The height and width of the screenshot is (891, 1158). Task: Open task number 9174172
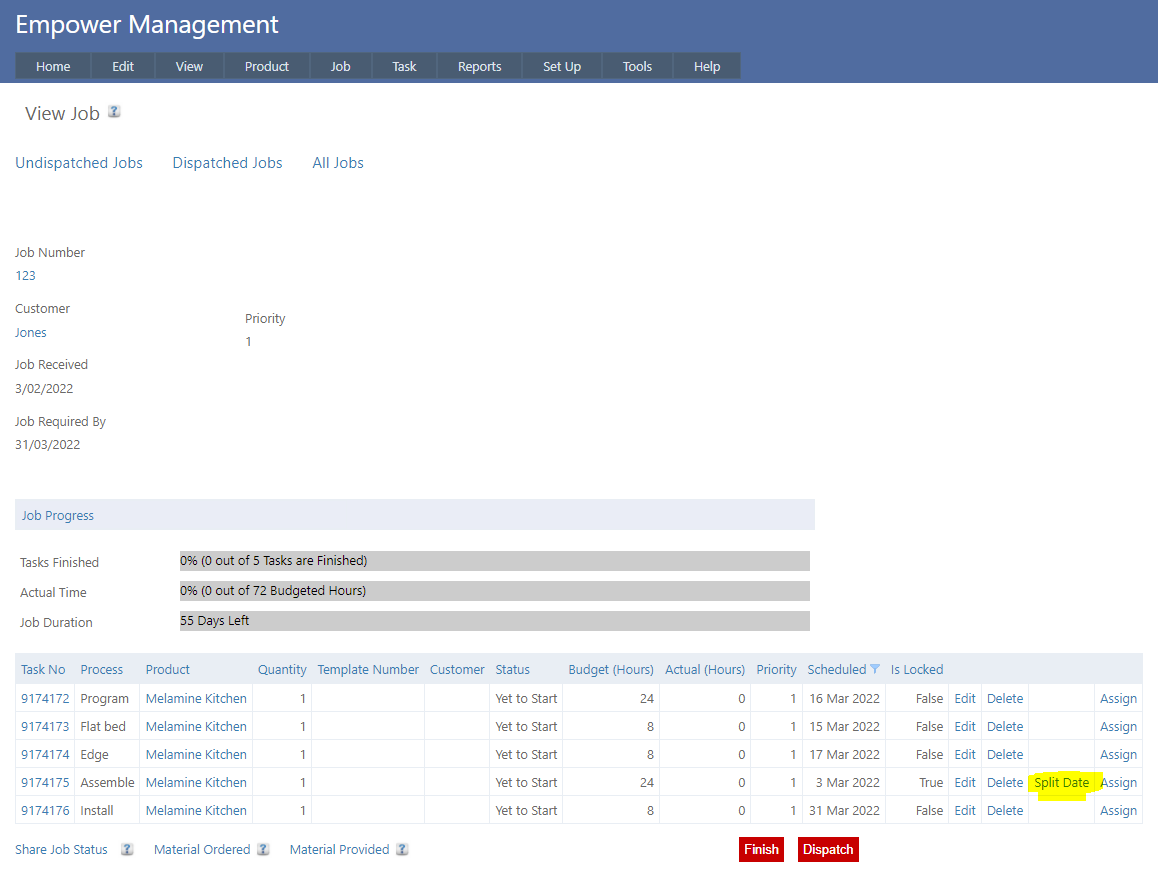45,699
